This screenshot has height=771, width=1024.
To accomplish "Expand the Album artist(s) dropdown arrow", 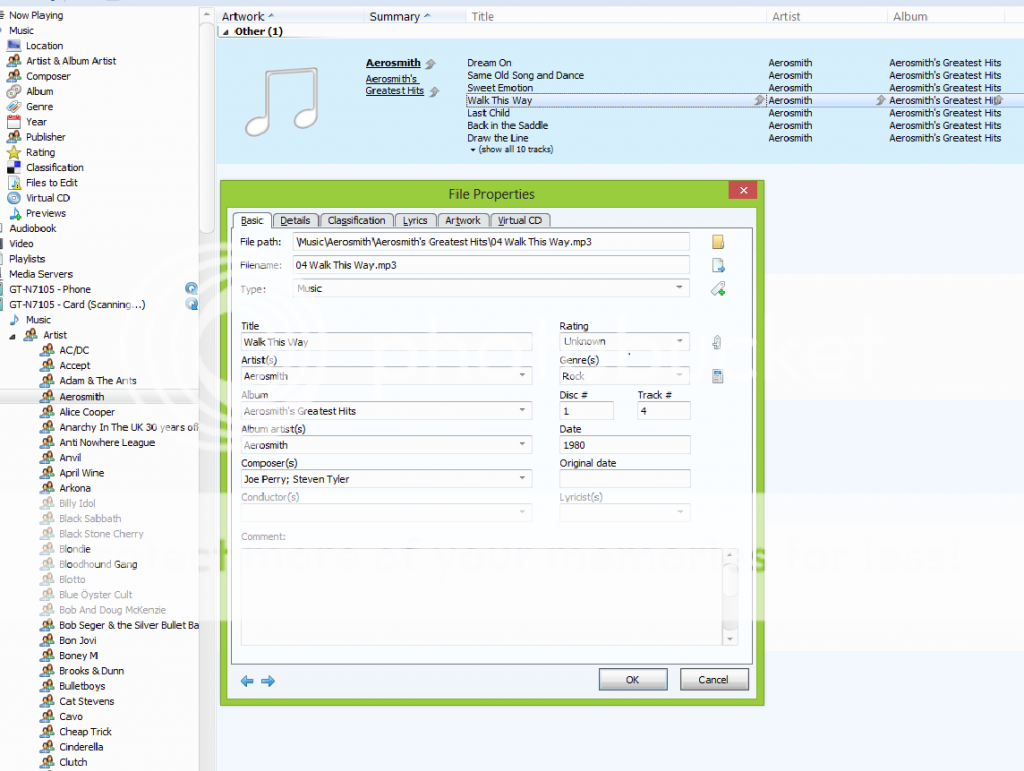I will tap(522, 444).
